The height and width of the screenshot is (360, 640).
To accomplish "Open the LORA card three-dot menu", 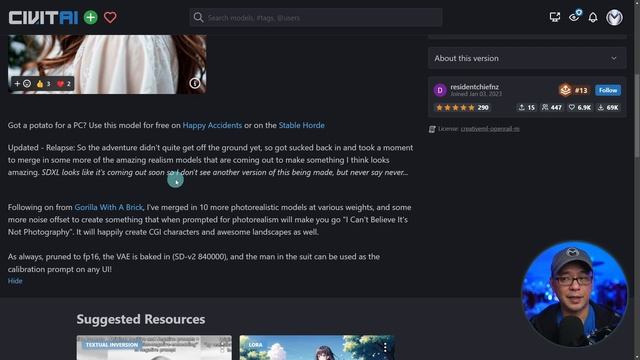I will (x=385, y=347).
